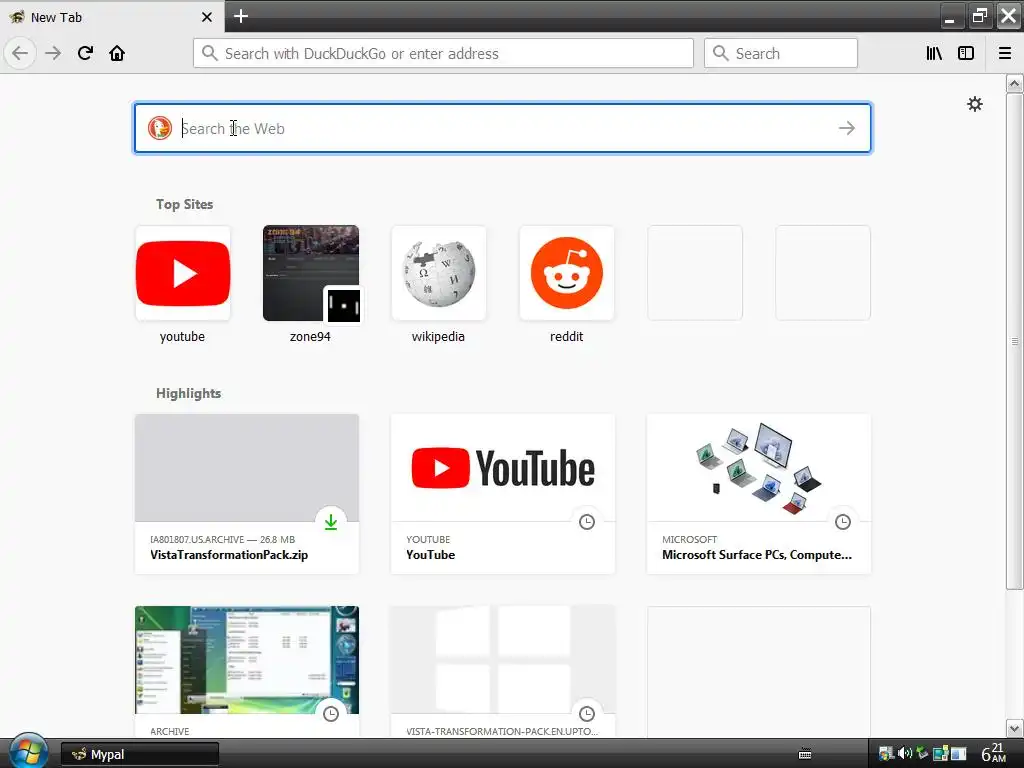Viewport: 1024px width, 768px height.
Task: Open the on-screen keyboard taskbar icon
Action: 805,754
